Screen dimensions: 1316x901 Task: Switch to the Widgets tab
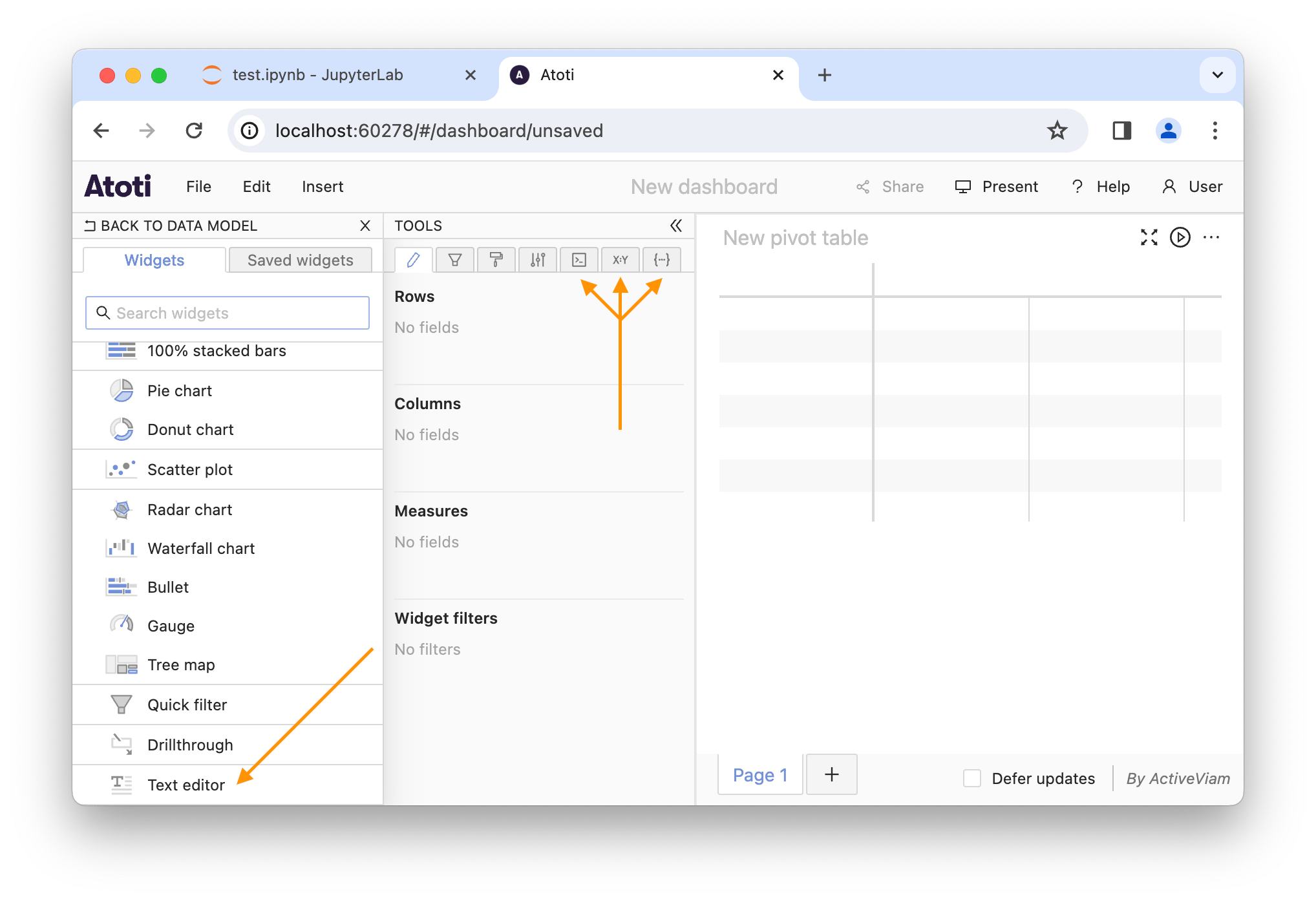click(154, 260)
